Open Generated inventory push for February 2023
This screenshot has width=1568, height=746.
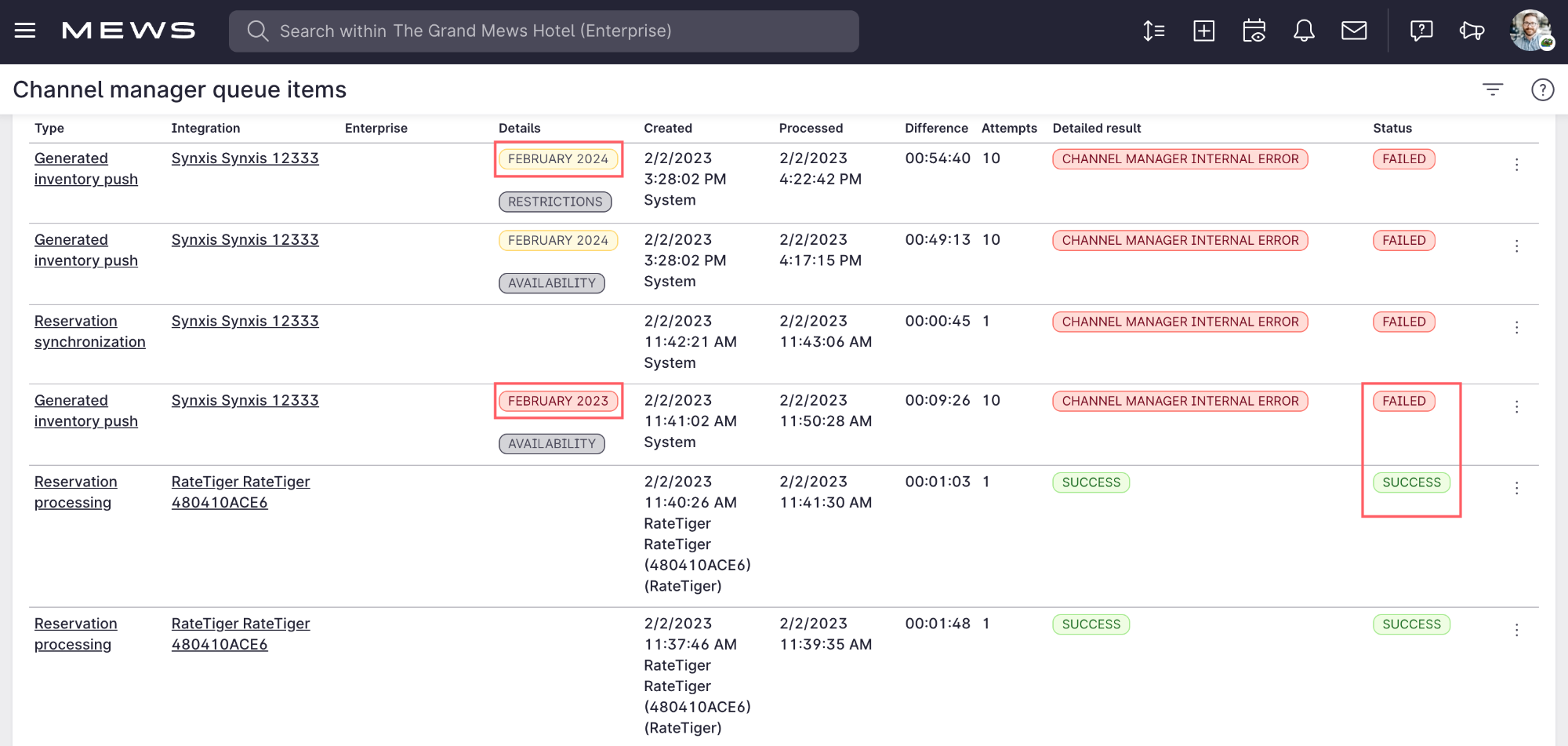pos(86,411)
